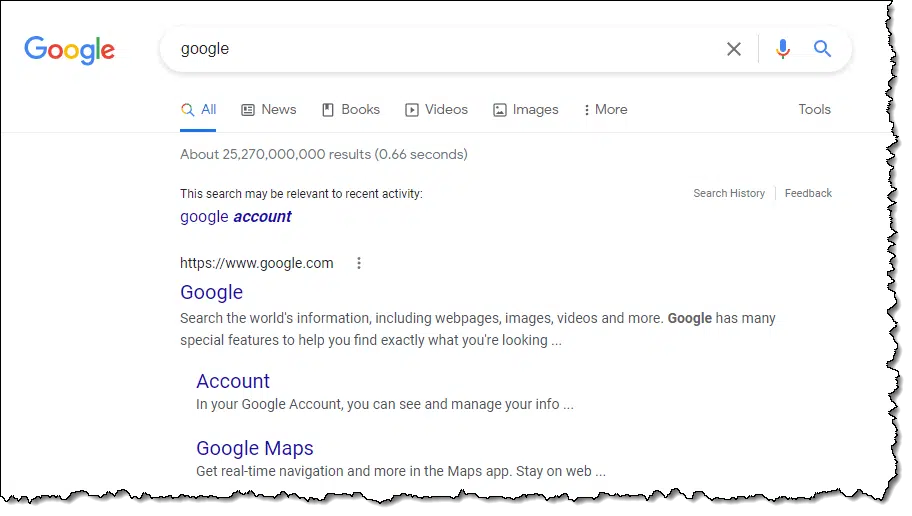
Task: Open the Tools options
Action: coord(814,109)
